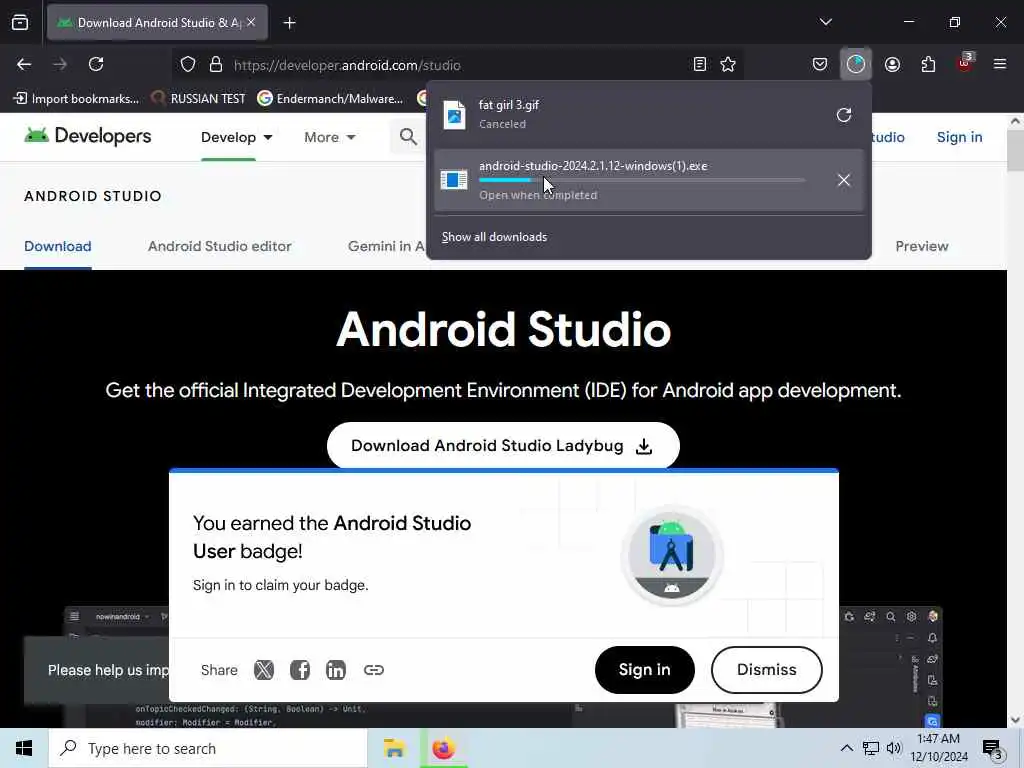Reload the current page
Screen dimensions: 1024x768
pyautogui.click(x=96, y=65)
